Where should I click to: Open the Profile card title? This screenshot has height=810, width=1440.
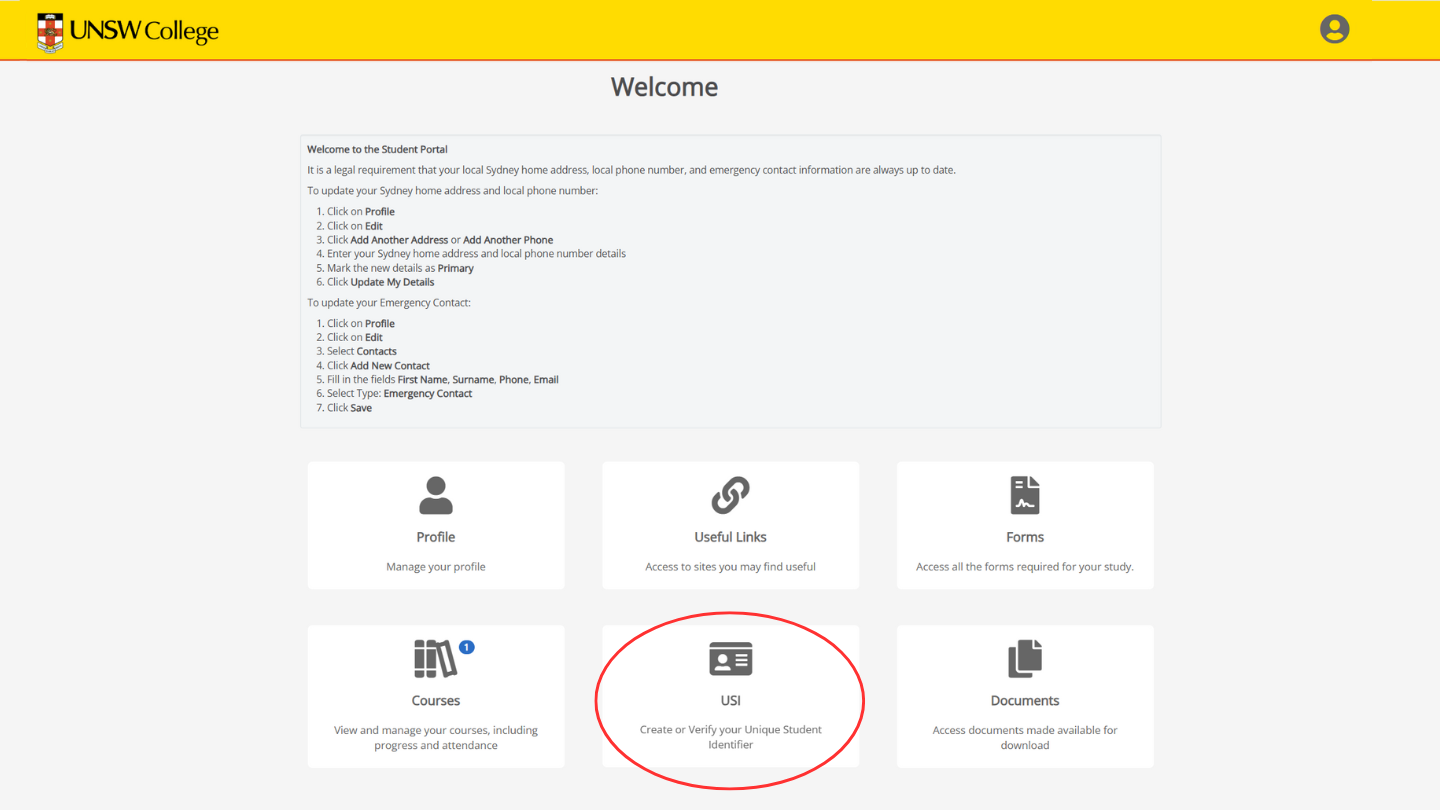click(436, 537)
